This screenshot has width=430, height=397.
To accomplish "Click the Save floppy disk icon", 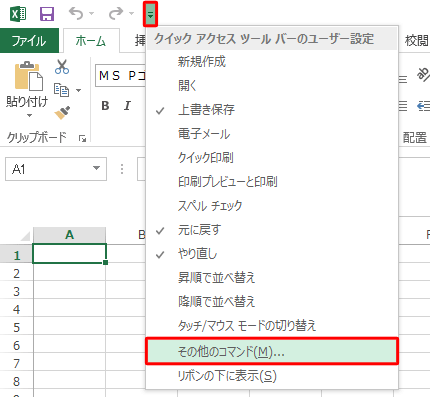I will point(47,14).
